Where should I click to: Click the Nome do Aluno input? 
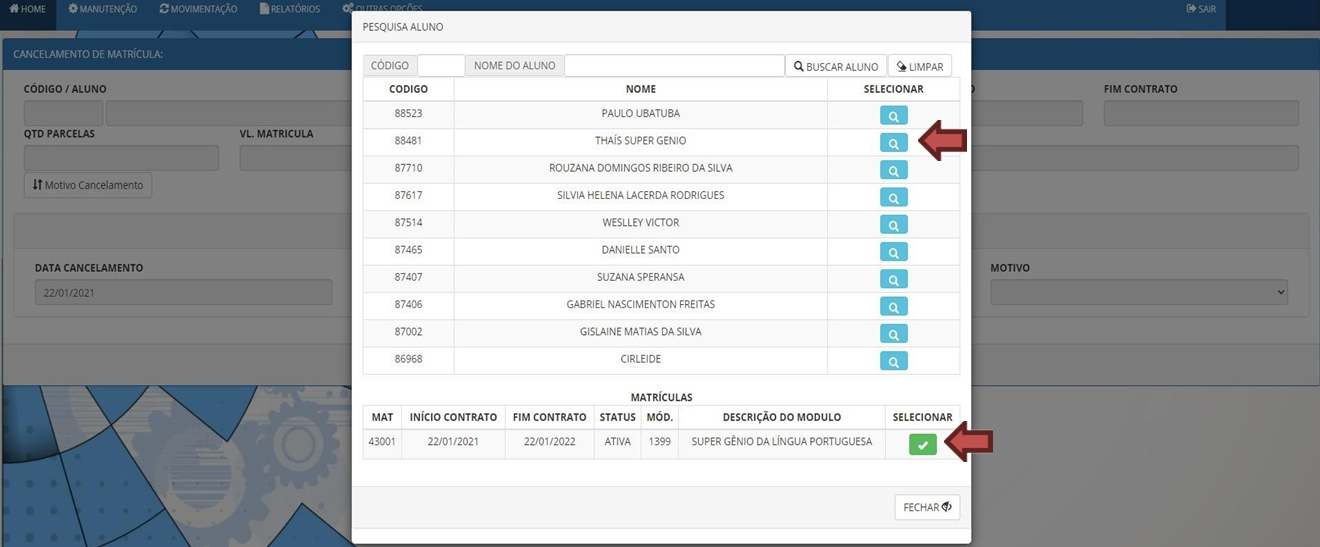click(674, 66)
